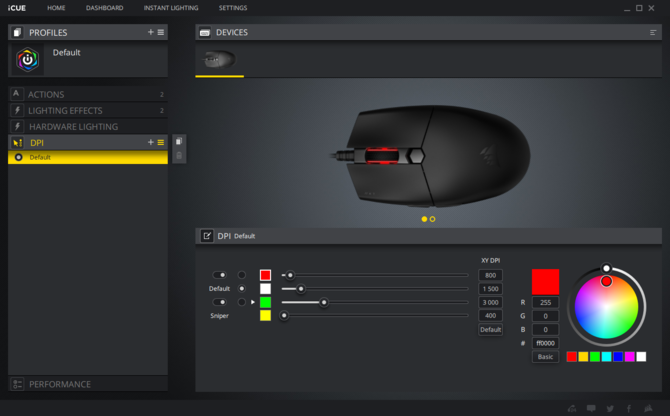Viewport: 670px width, 416px height.
Task: Click the Default profile name
Action: click(x=66, y=53)
